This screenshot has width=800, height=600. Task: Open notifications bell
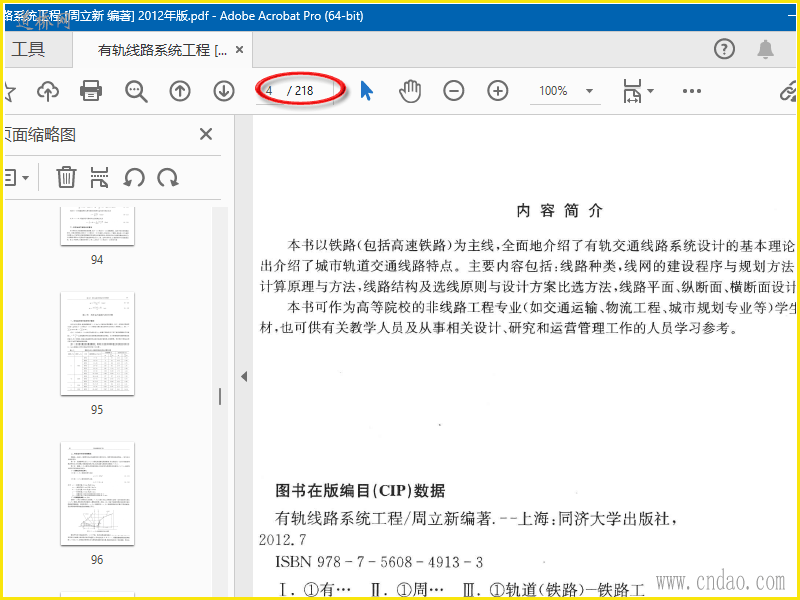coord(765,49)
